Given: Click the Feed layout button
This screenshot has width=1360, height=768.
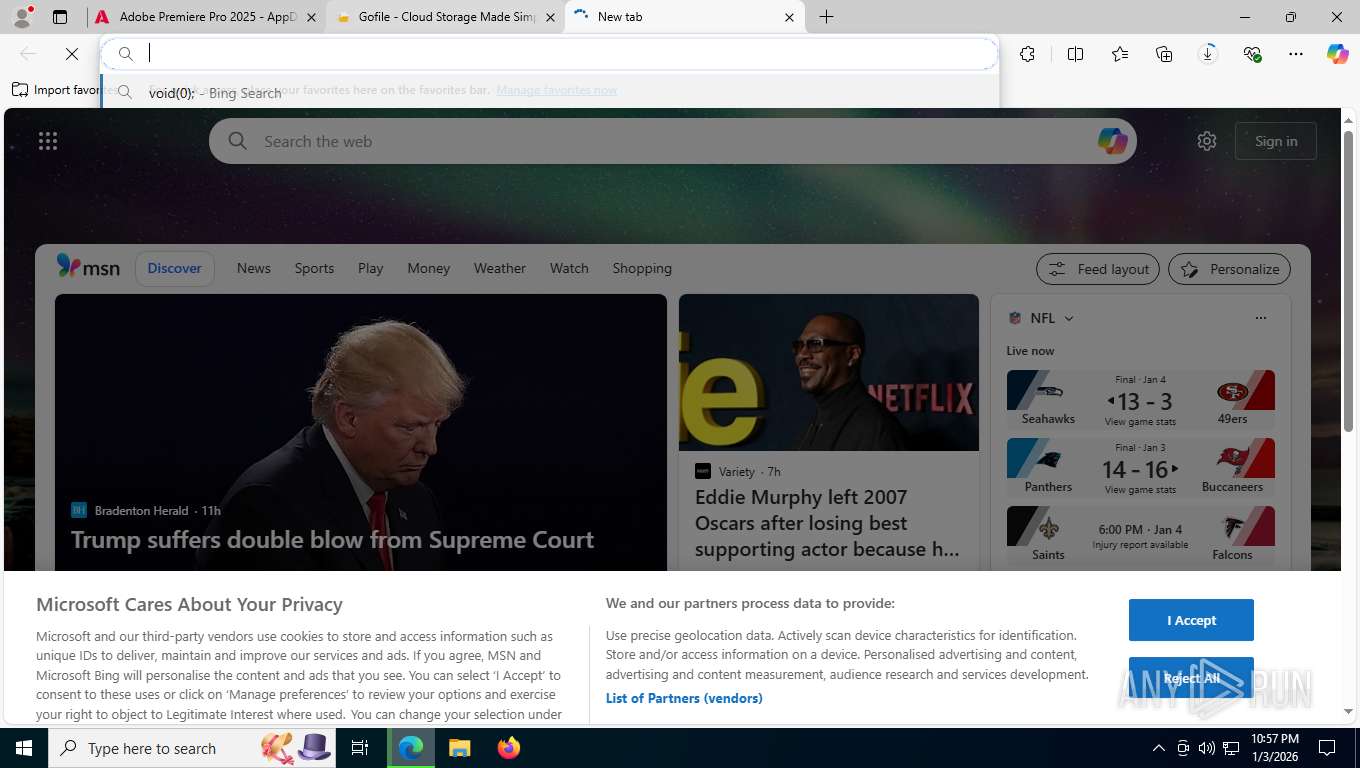Looking at the screenshot, I should 1098,269.
